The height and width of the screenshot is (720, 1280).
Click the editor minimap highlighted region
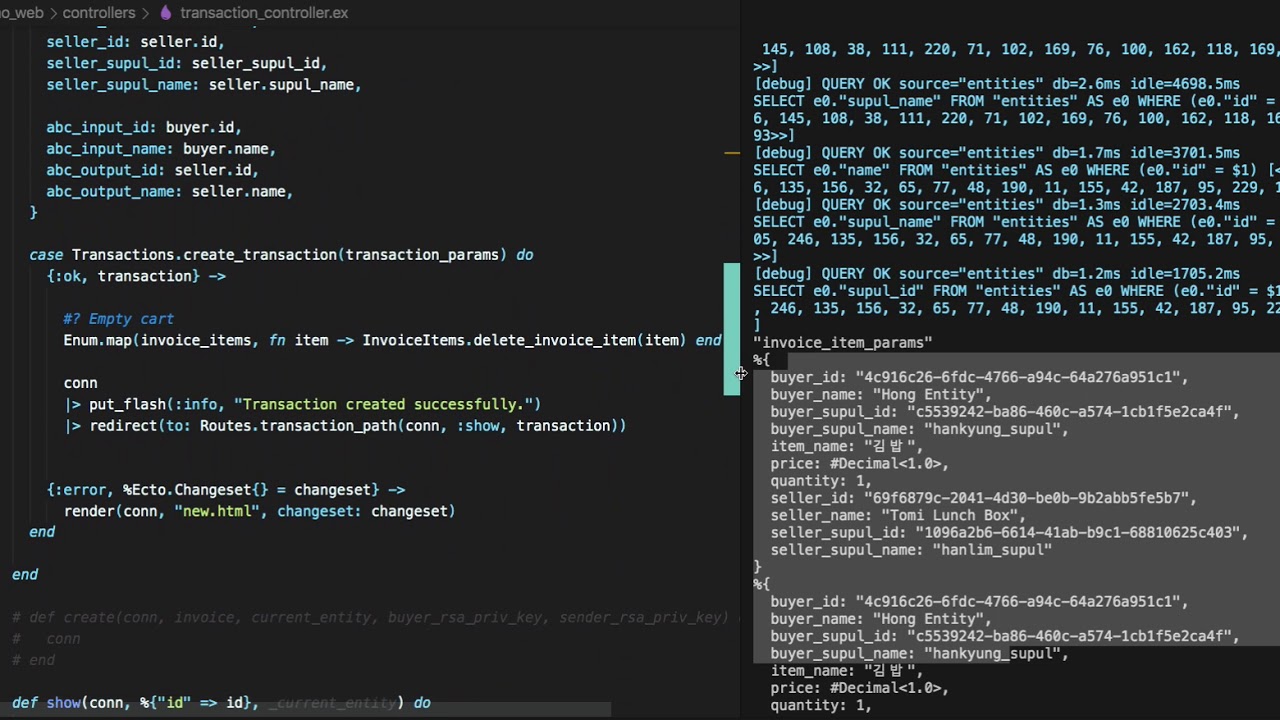pyautogui.click(x=732, y=329)
